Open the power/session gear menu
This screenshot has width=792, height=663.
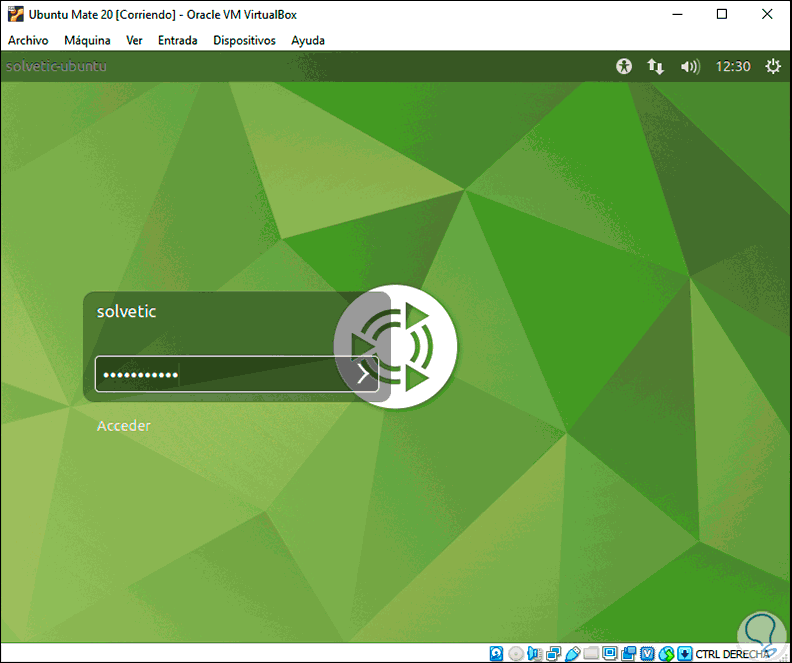[x=773, y=66]
